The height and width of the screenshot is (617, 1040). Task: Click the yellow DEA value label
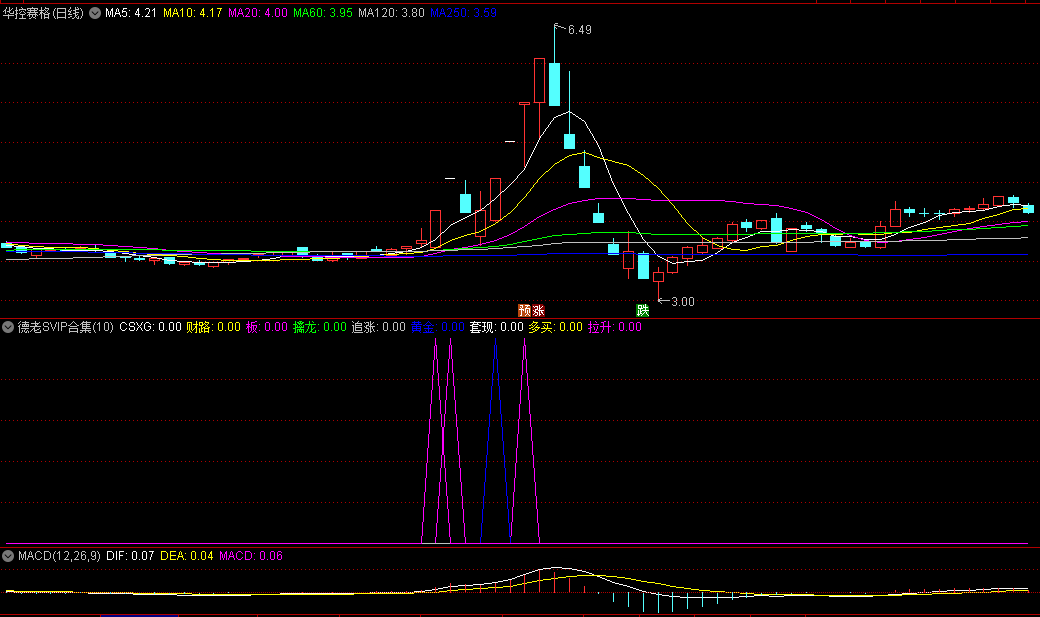coord(186,555)
